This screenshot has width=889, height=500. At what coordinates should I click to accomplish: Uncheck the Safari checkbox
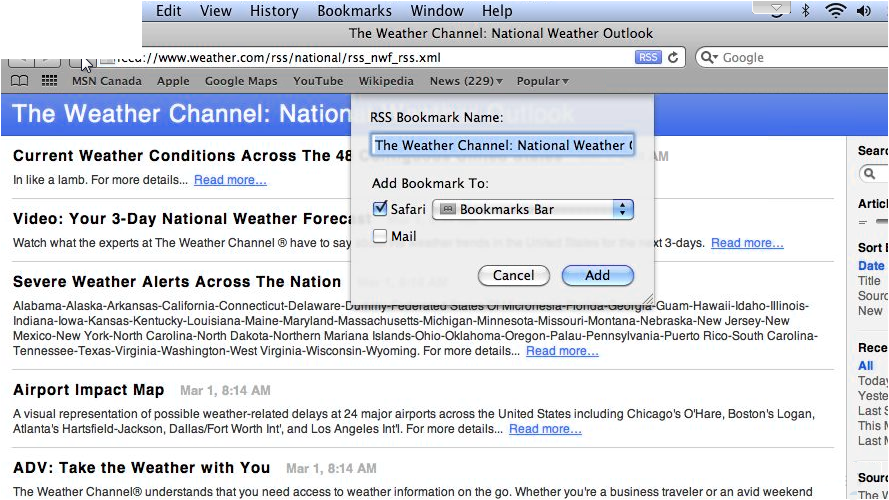pos(380,208)
